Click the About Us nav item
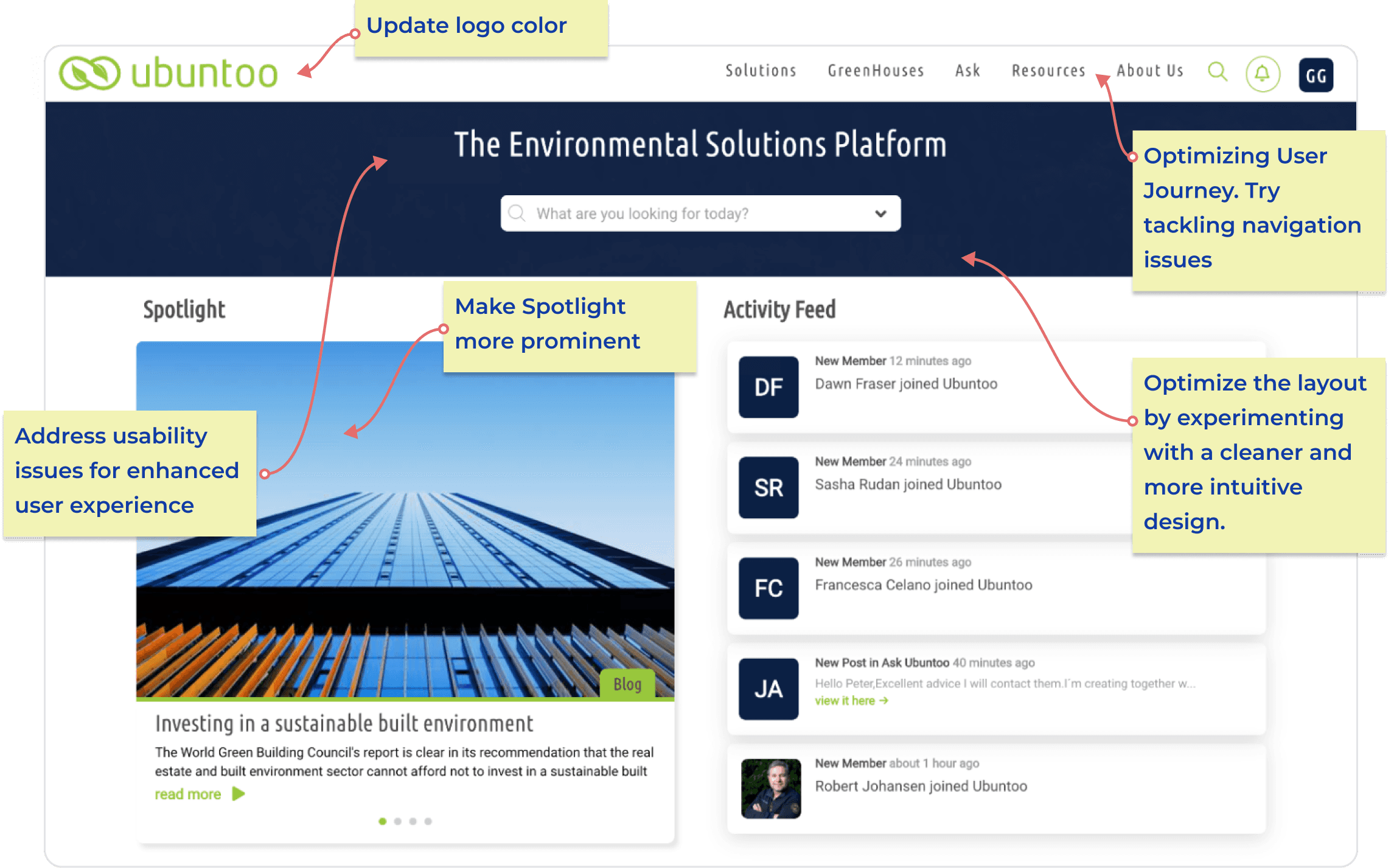The image size is (1394, 868). 1150,71
